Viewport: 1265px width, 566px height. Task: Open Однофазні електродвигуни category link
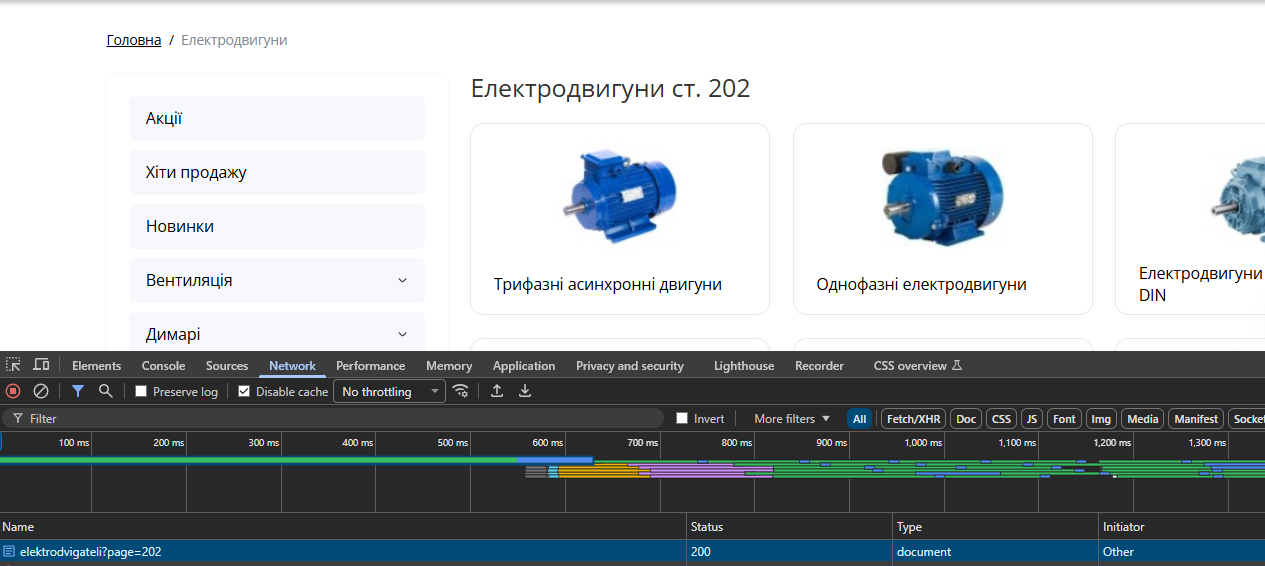[921, 285]
